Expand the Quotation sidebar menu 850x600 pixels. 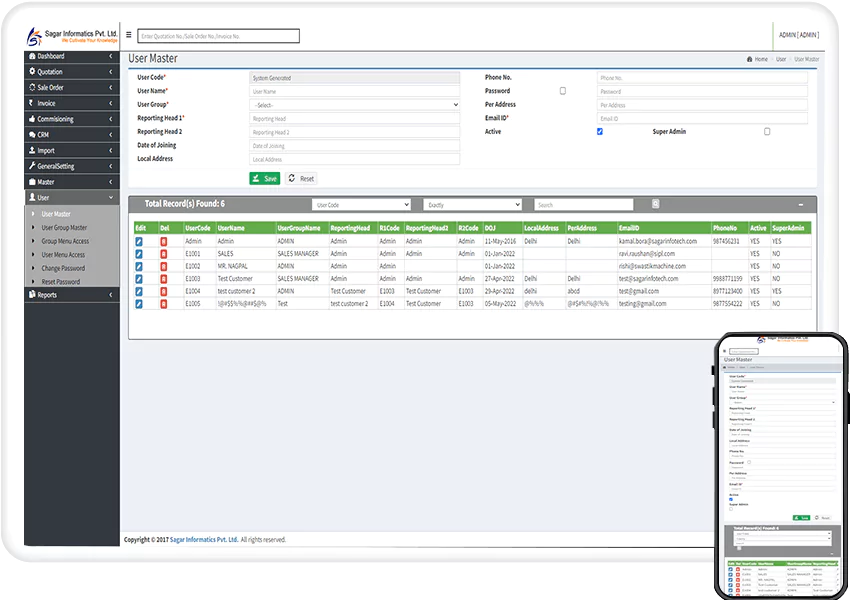(72, 72)
